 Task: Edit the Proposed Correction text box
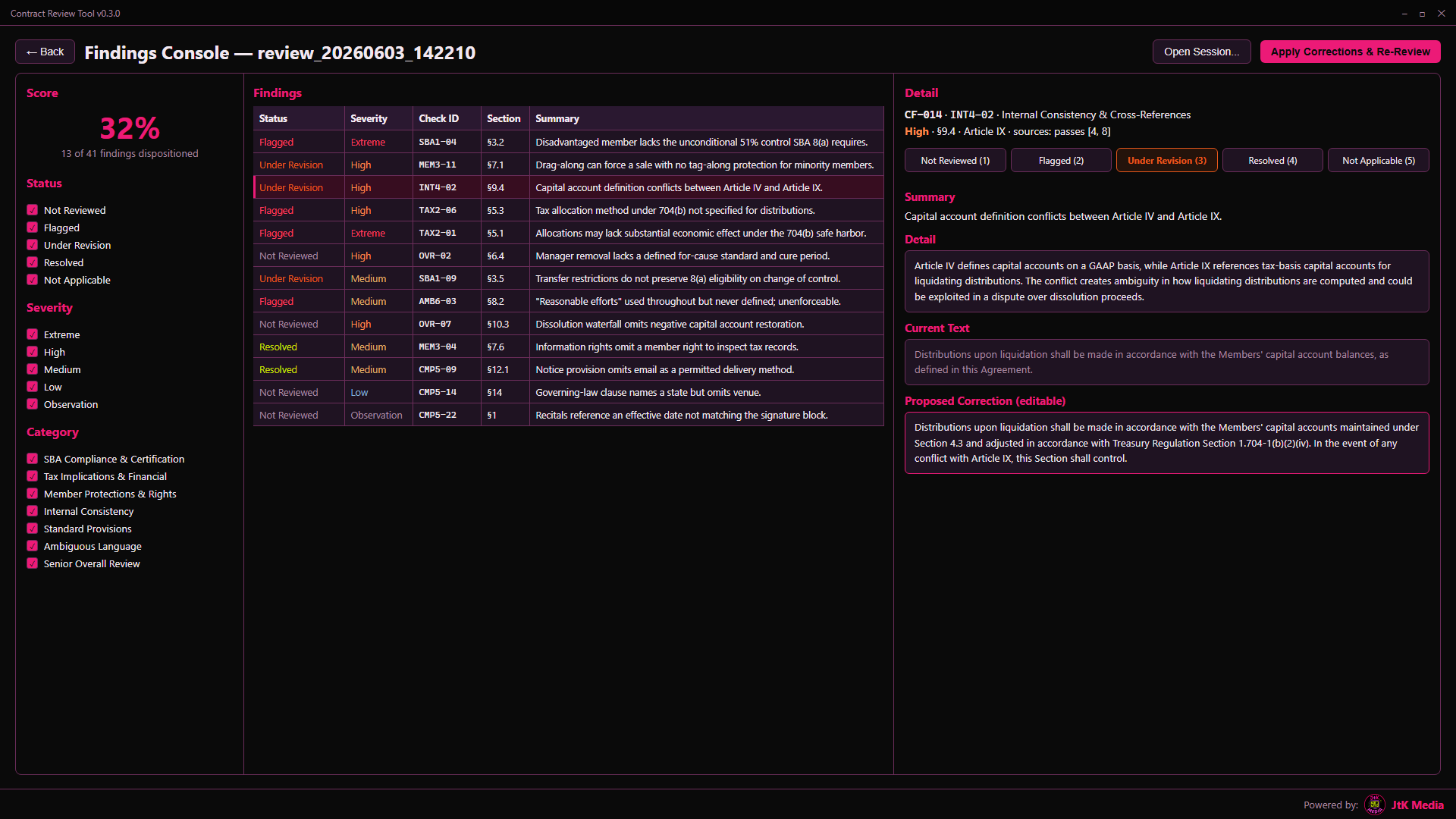(1166, 443)
